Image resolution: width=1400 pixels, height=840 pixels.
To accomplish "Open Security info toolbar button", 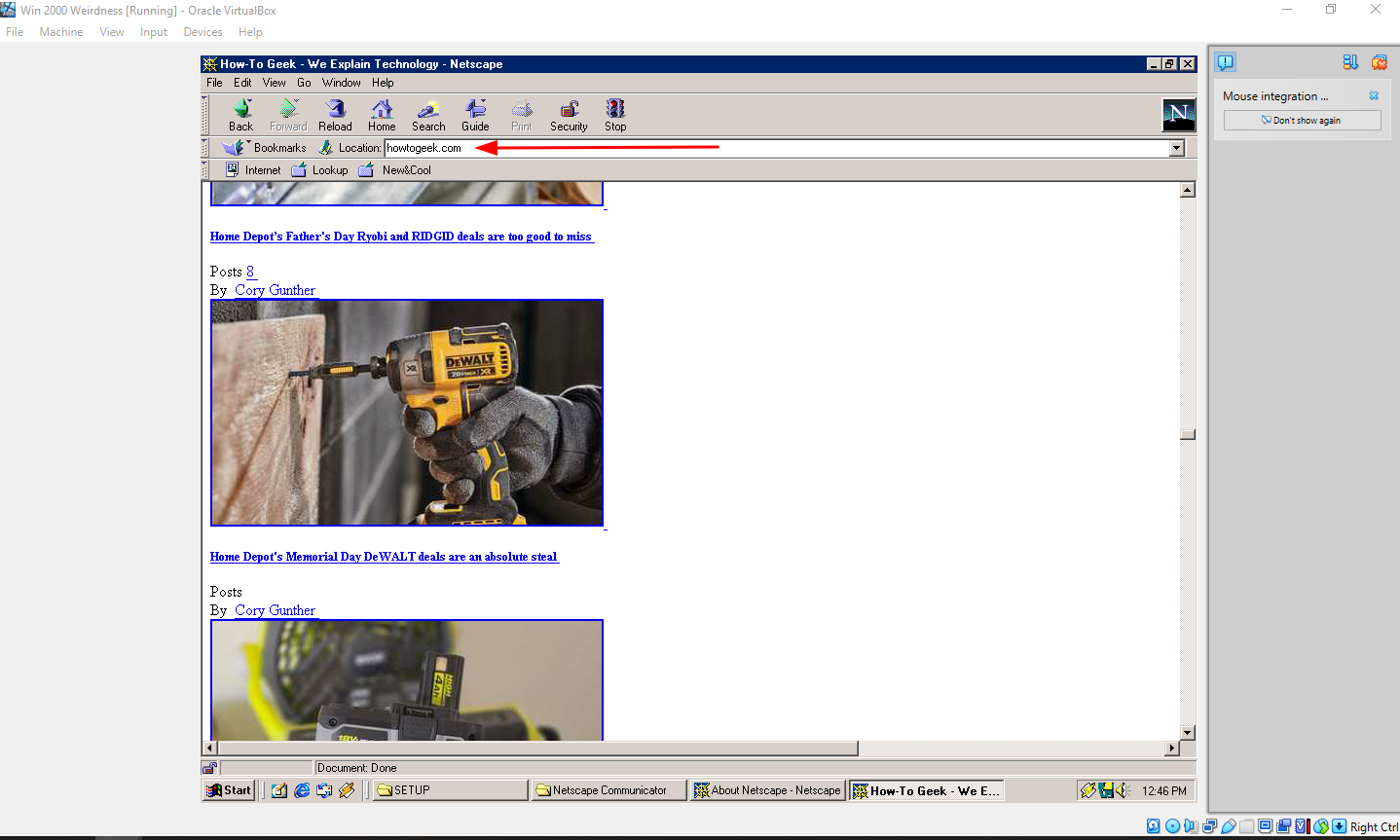I will [x=569, y=115].
